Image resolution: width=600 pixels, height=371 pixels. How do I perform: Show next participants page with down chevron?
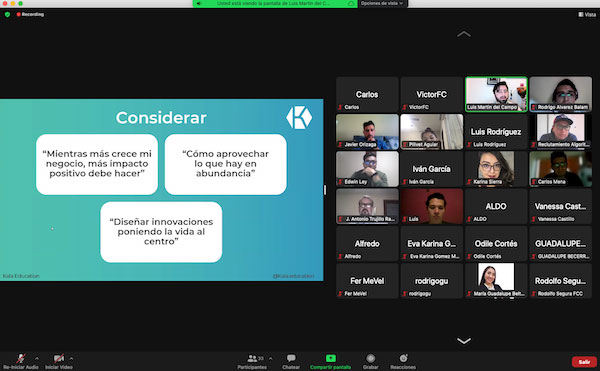pos(464,340)
